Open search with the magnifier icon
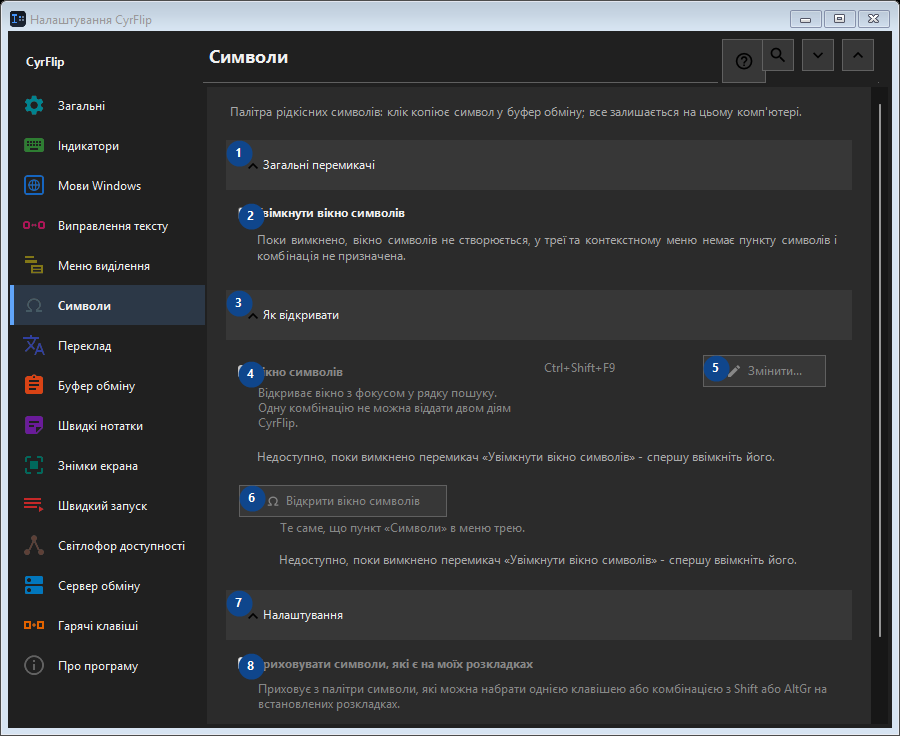This screenshot has width=900, height=736. [778, 55]
